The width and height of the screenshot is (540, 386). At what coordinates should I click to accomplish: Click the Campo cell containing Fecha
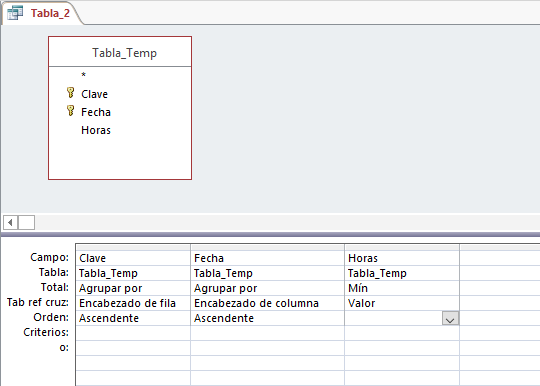(267, 258)
